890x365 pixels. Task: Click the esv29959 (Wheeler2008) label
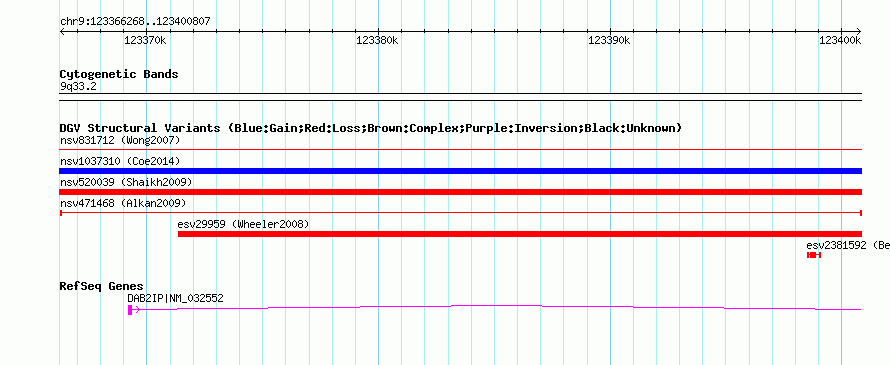pyautogui.click(x=244, y=224)
